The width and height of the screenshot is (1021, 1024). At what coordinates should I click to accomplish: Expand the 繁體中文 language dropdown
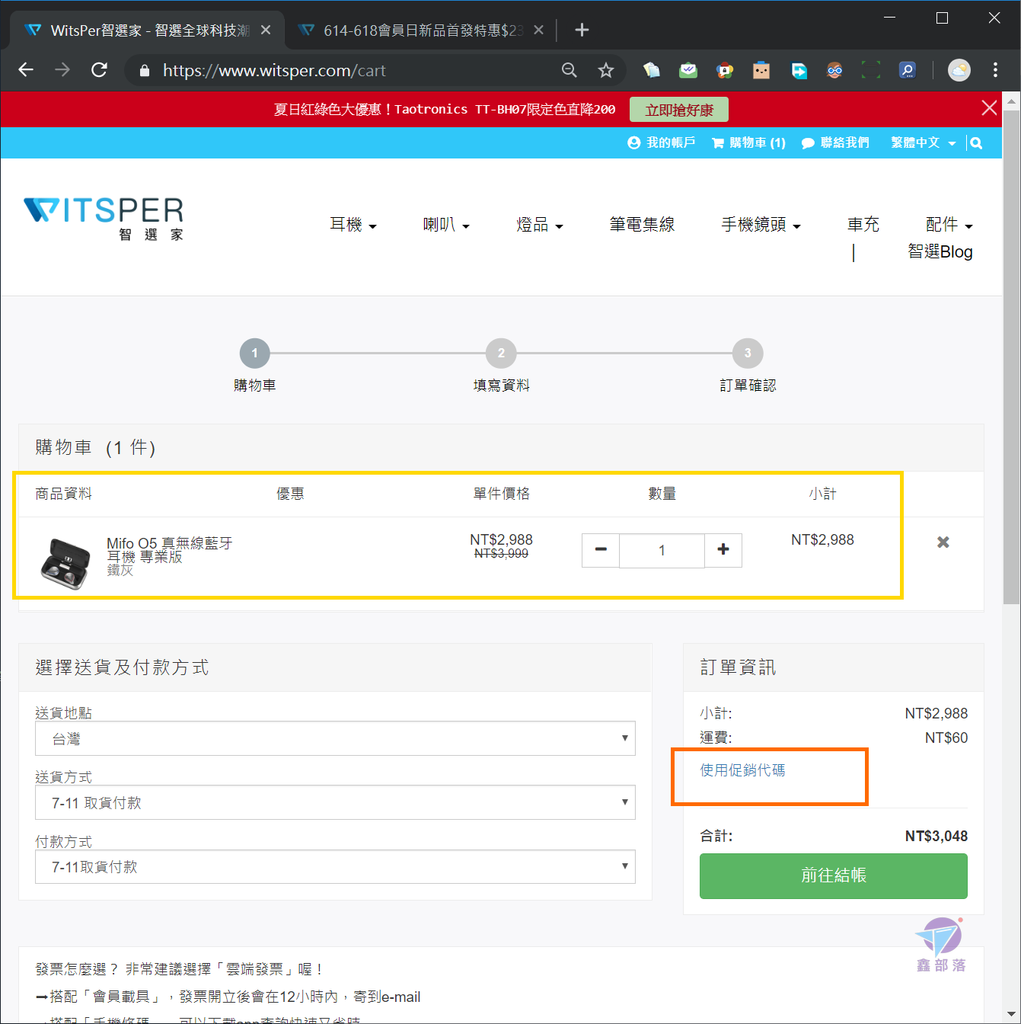(x=923, y=142)
